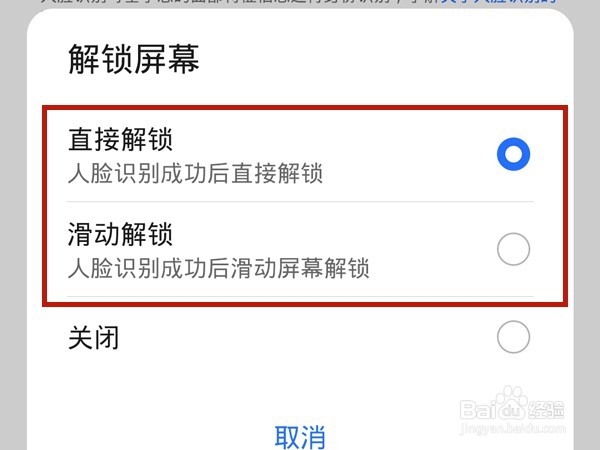Open the blue face recognition link at top

tap(499, 2)
